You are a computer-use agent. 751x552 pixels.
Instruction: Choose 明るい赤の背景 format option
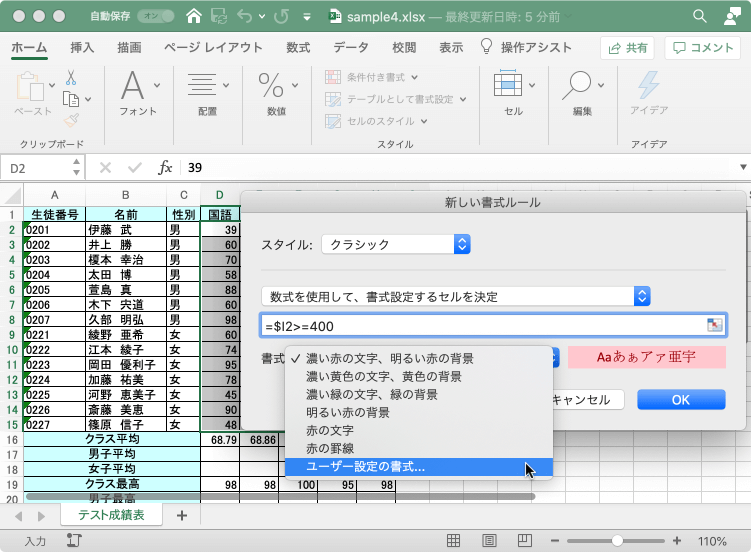coord(419,412)
